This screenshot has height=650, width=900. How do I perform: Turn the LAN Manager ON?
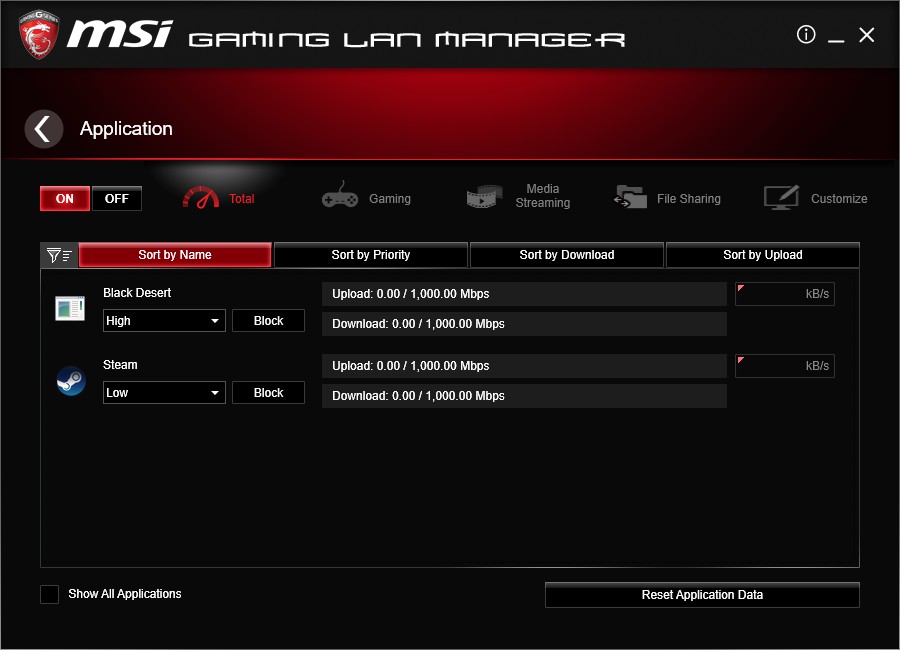pyautogui.click(x=64, y=198)
